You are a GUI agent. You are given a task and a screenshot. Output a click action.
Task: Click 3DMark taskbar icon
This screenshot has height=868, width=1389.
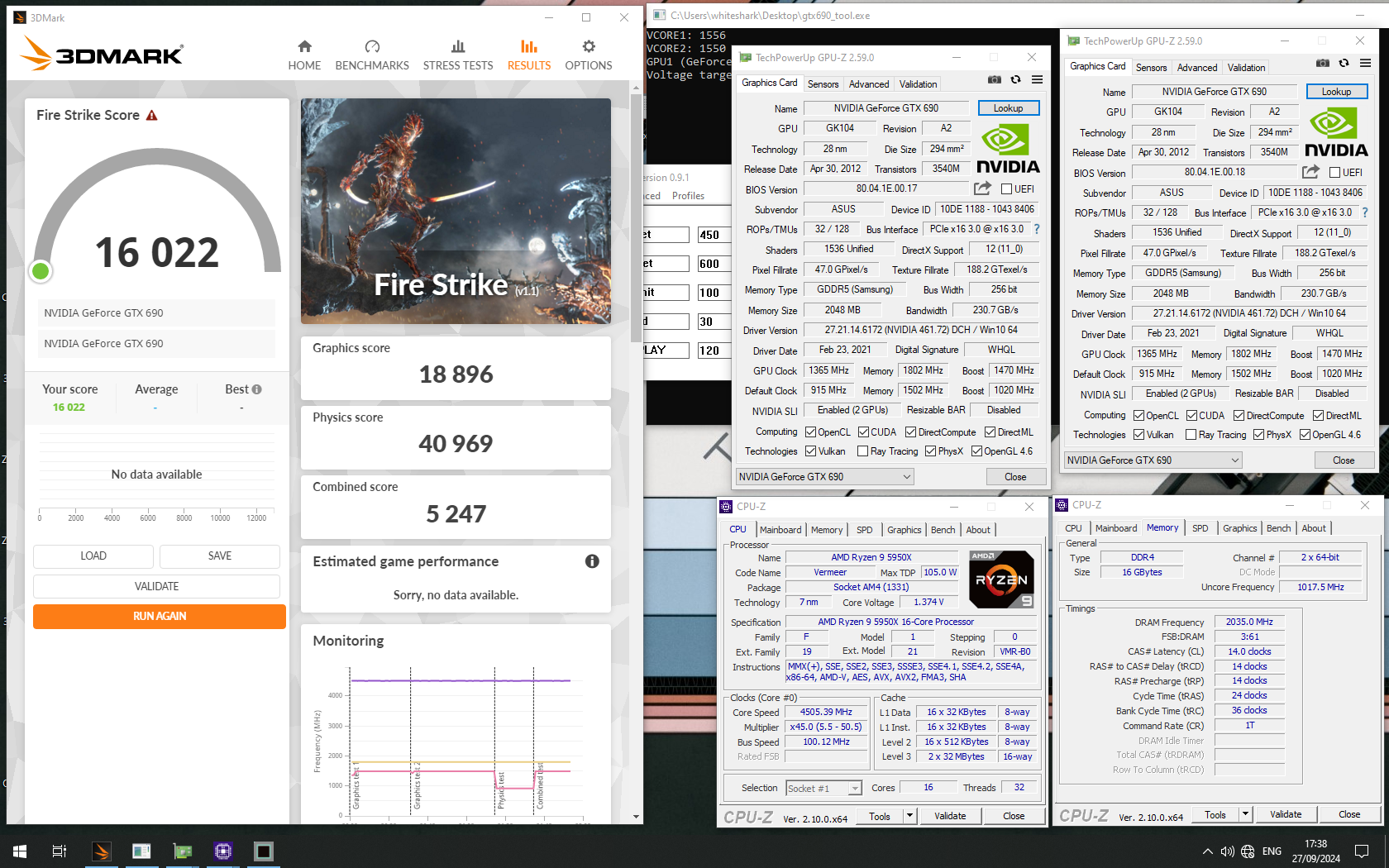tap(101, 851)
